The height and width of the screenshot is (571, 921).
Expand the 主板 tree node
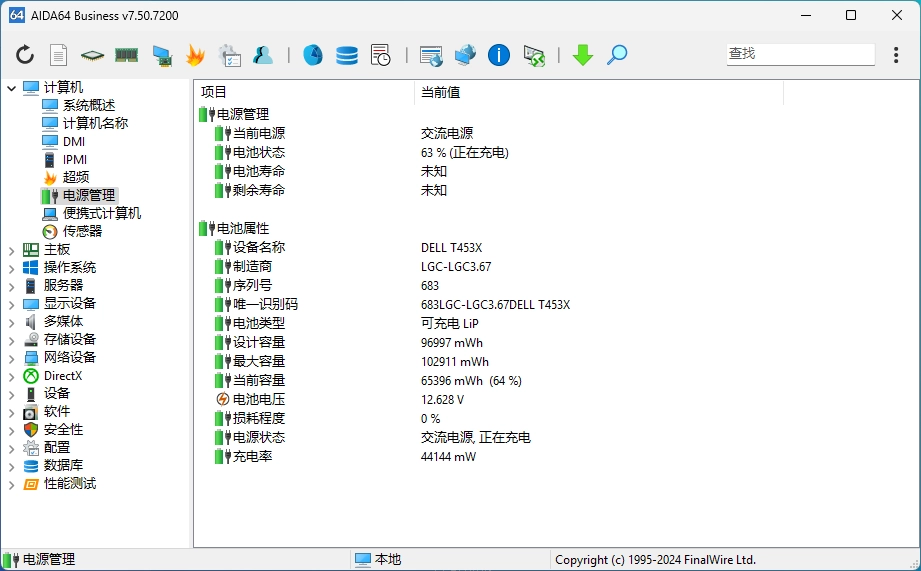(x=12, y=250)
